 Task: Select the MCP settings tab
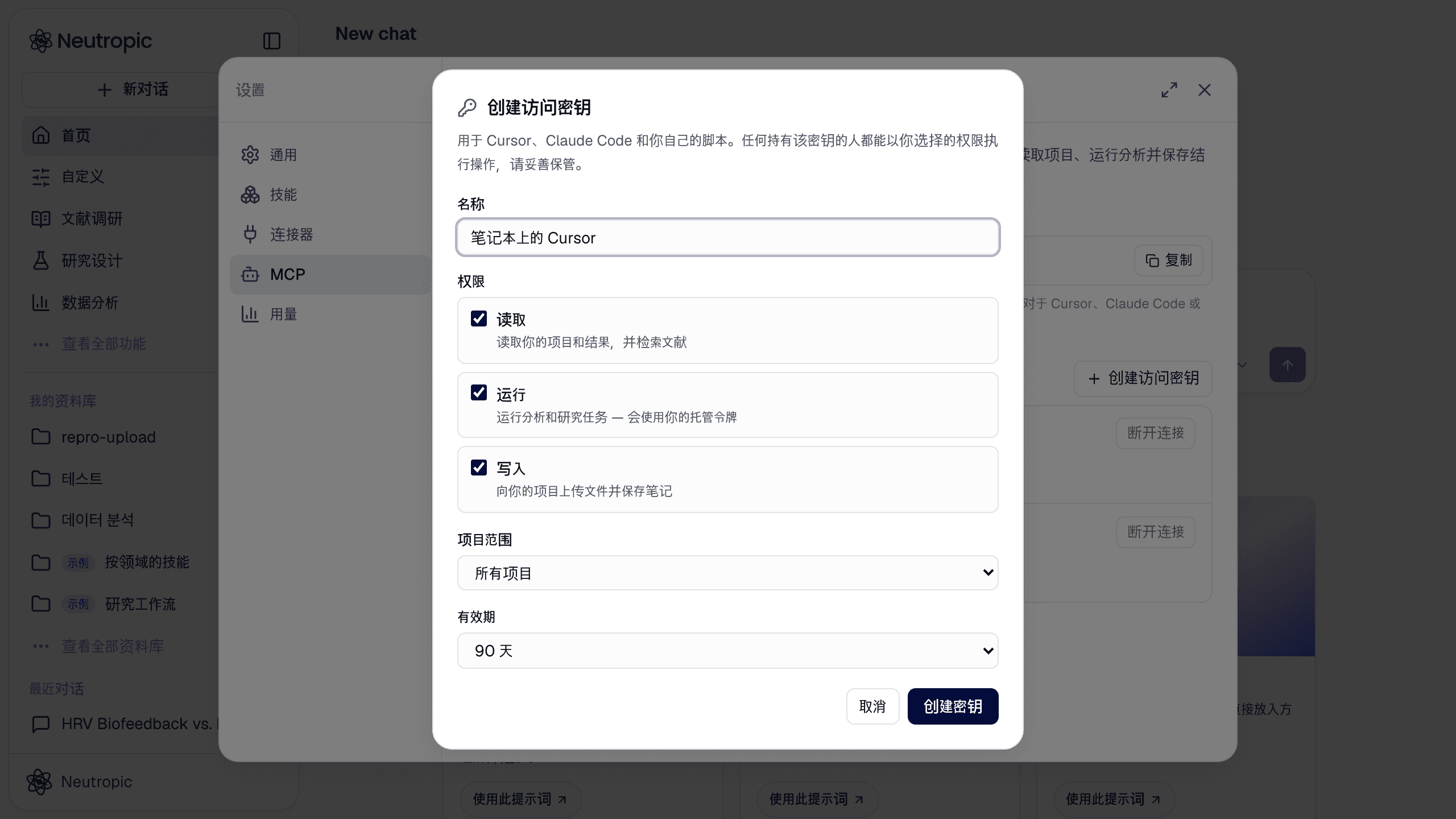pos(330,274)
